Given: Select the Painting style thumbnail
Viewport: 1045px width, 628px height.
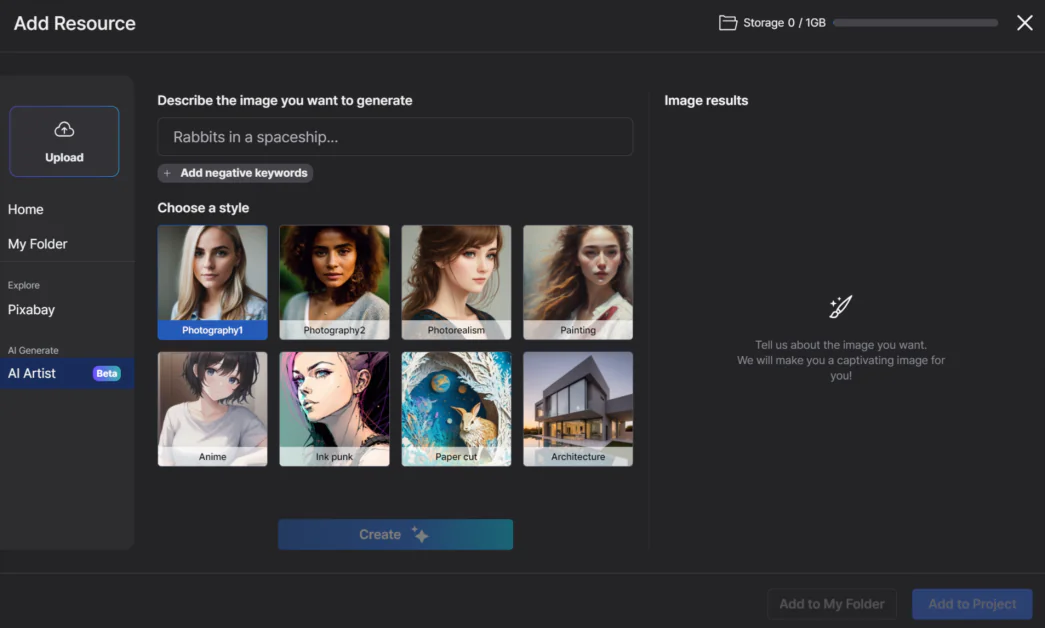Looking at the screenshot, I should [578, 282].
